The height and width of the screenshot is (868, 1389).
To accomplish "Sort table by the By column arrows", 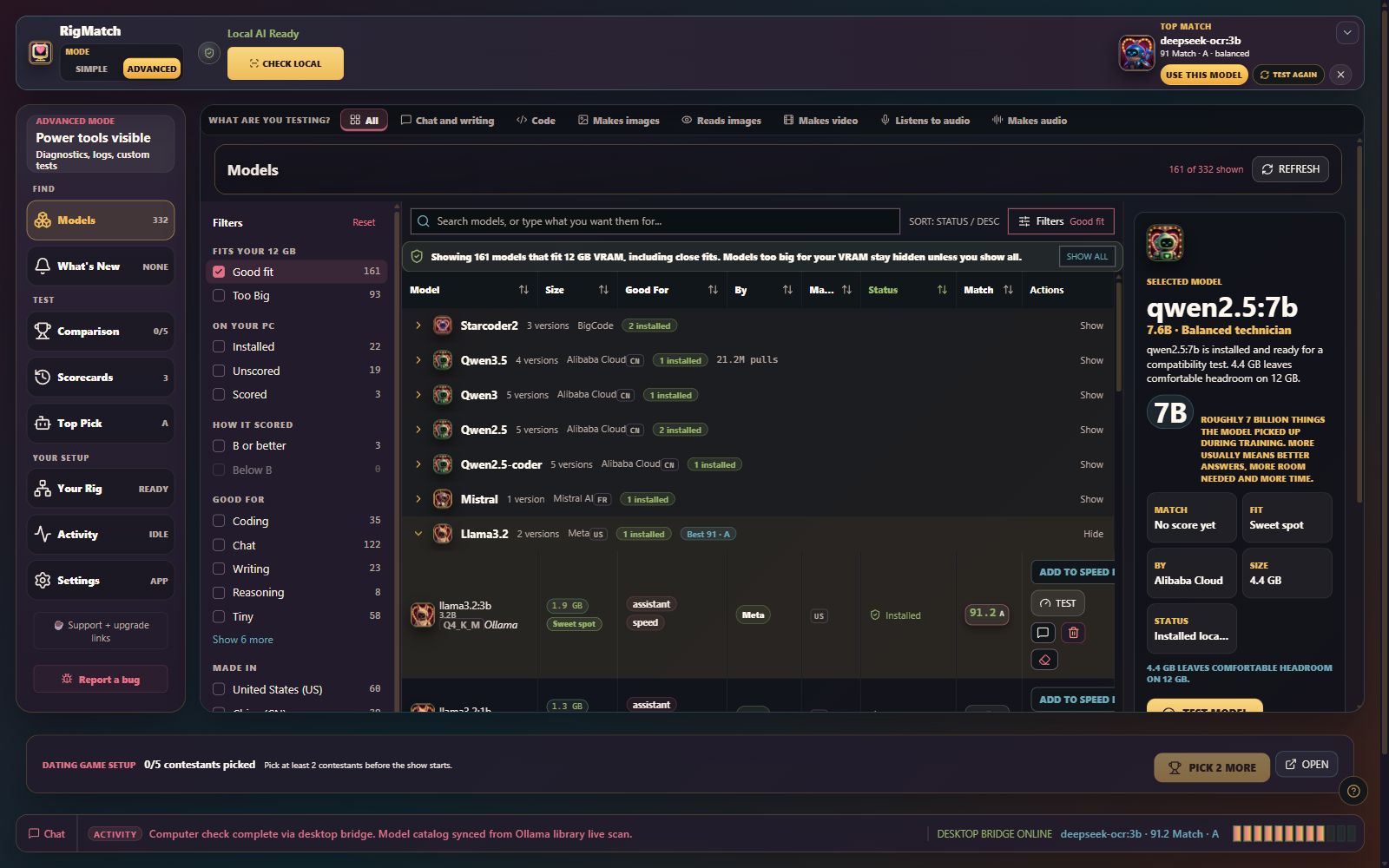I will [x=787, y=290].
